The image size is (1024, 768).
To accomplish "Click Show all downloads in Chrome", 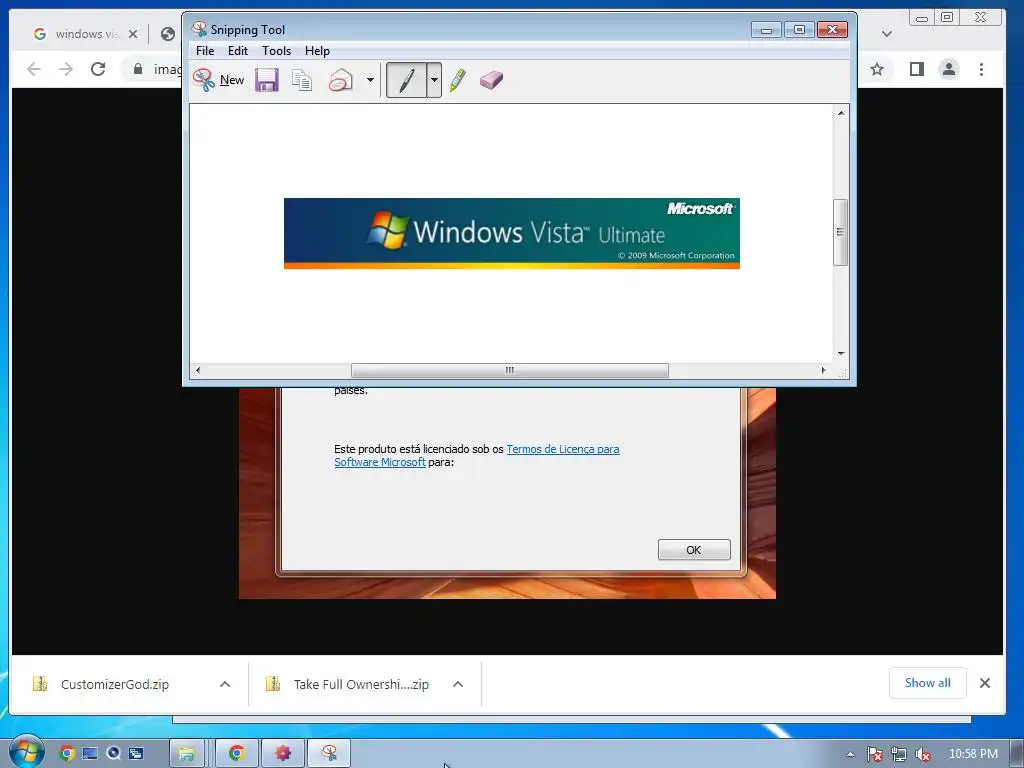I will click(927, 683).
